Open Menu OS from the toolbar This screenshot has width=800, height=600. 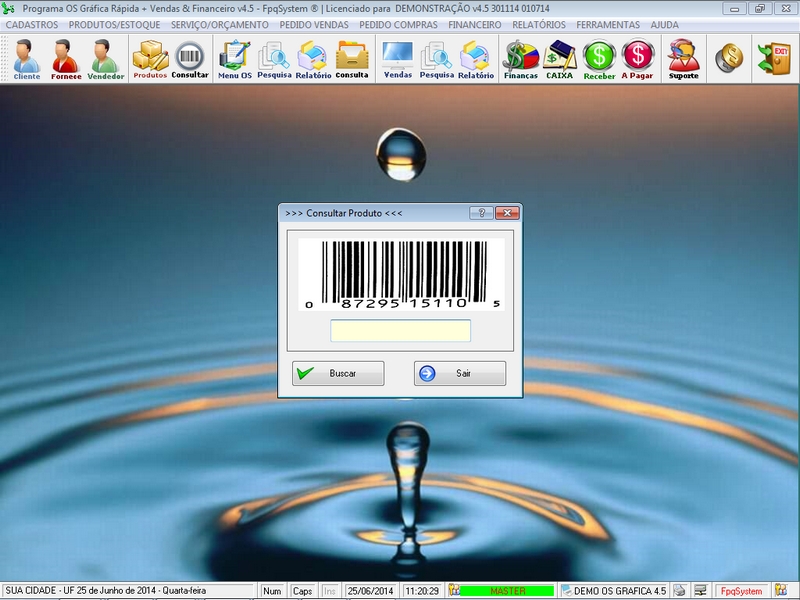pos(234,59)
